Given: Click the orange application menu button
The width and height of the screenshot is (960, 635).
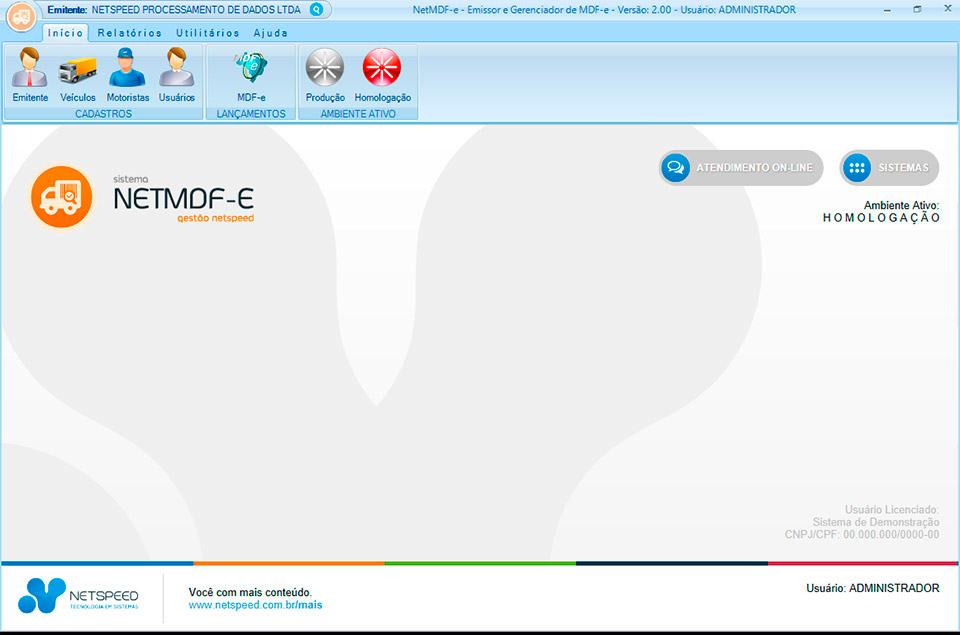Looking at the screenshot, I should coord(21,17).
